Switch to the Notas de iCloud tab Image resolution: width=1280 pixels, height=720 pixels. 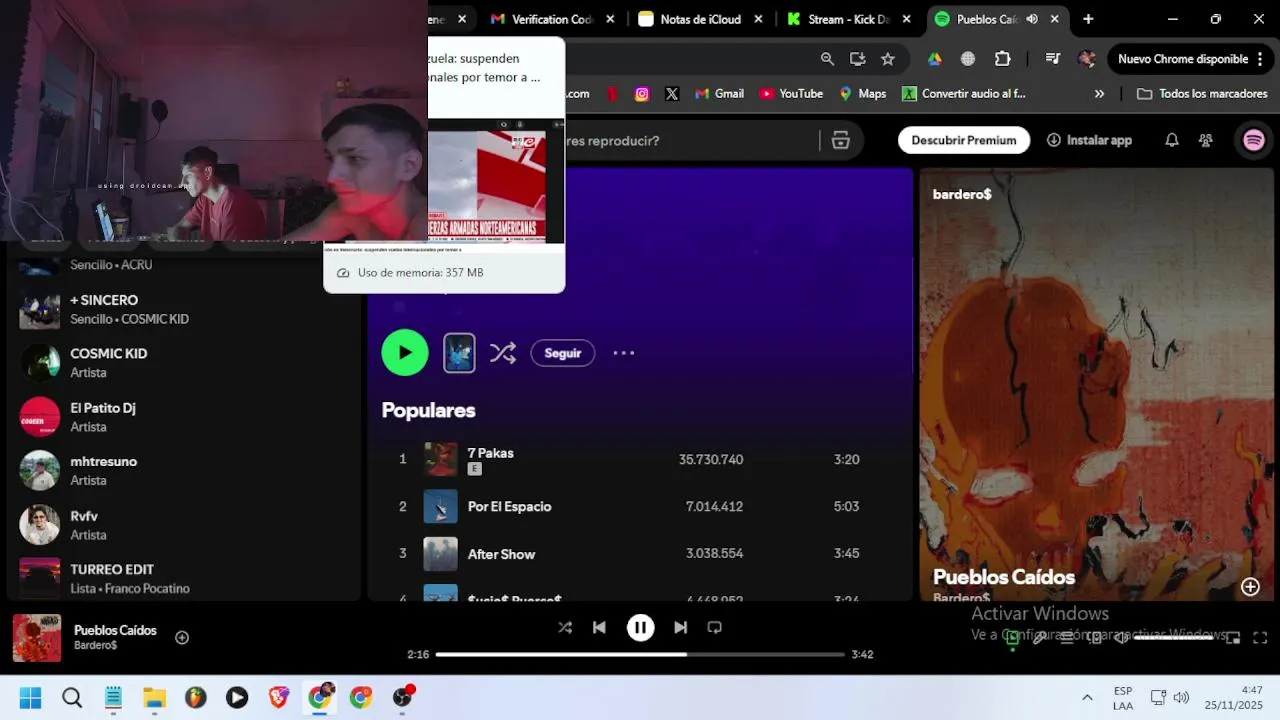pyautogui.click(x=700, y=19)
